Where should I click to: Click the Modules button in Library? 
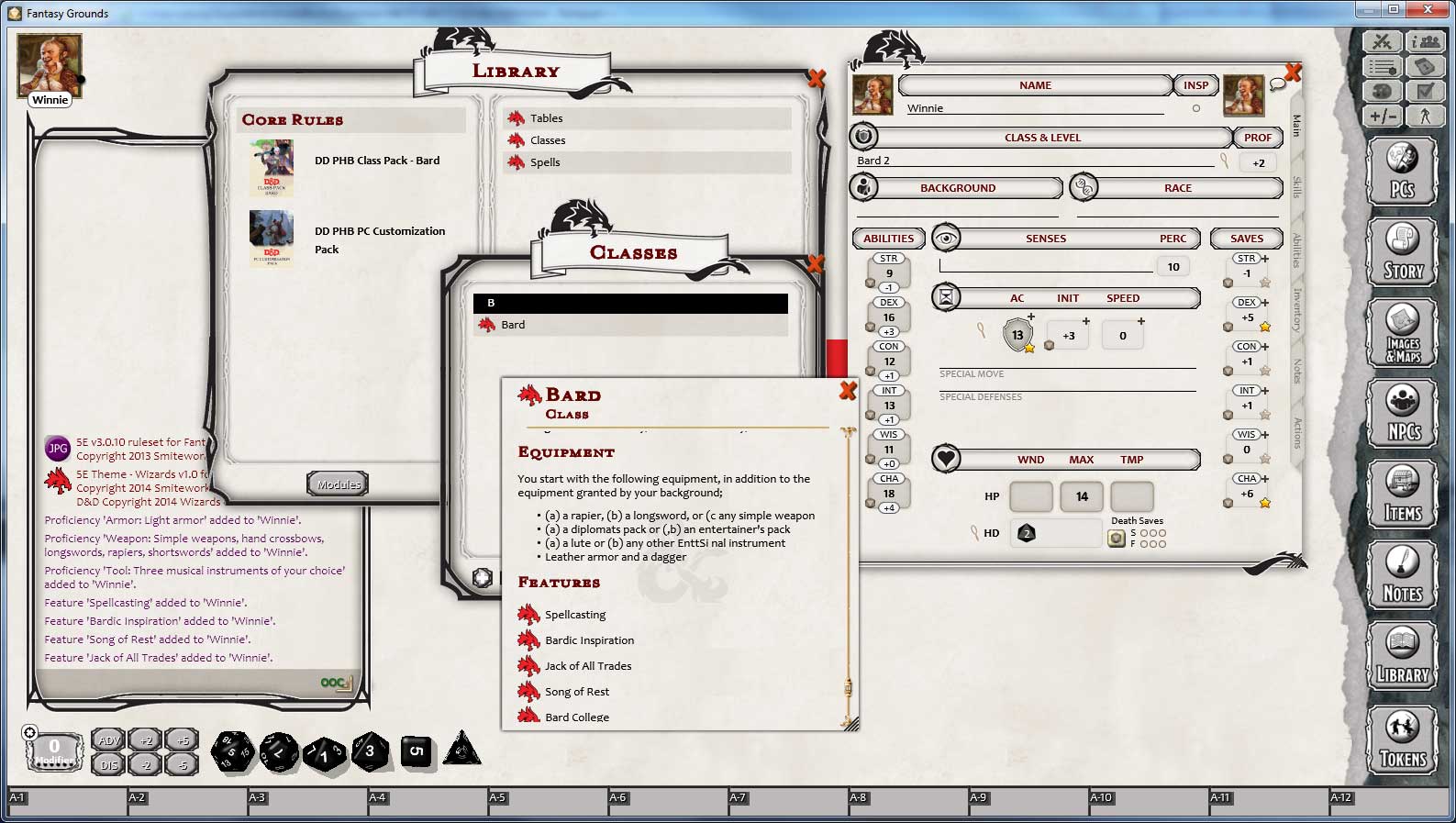point(338,484)
